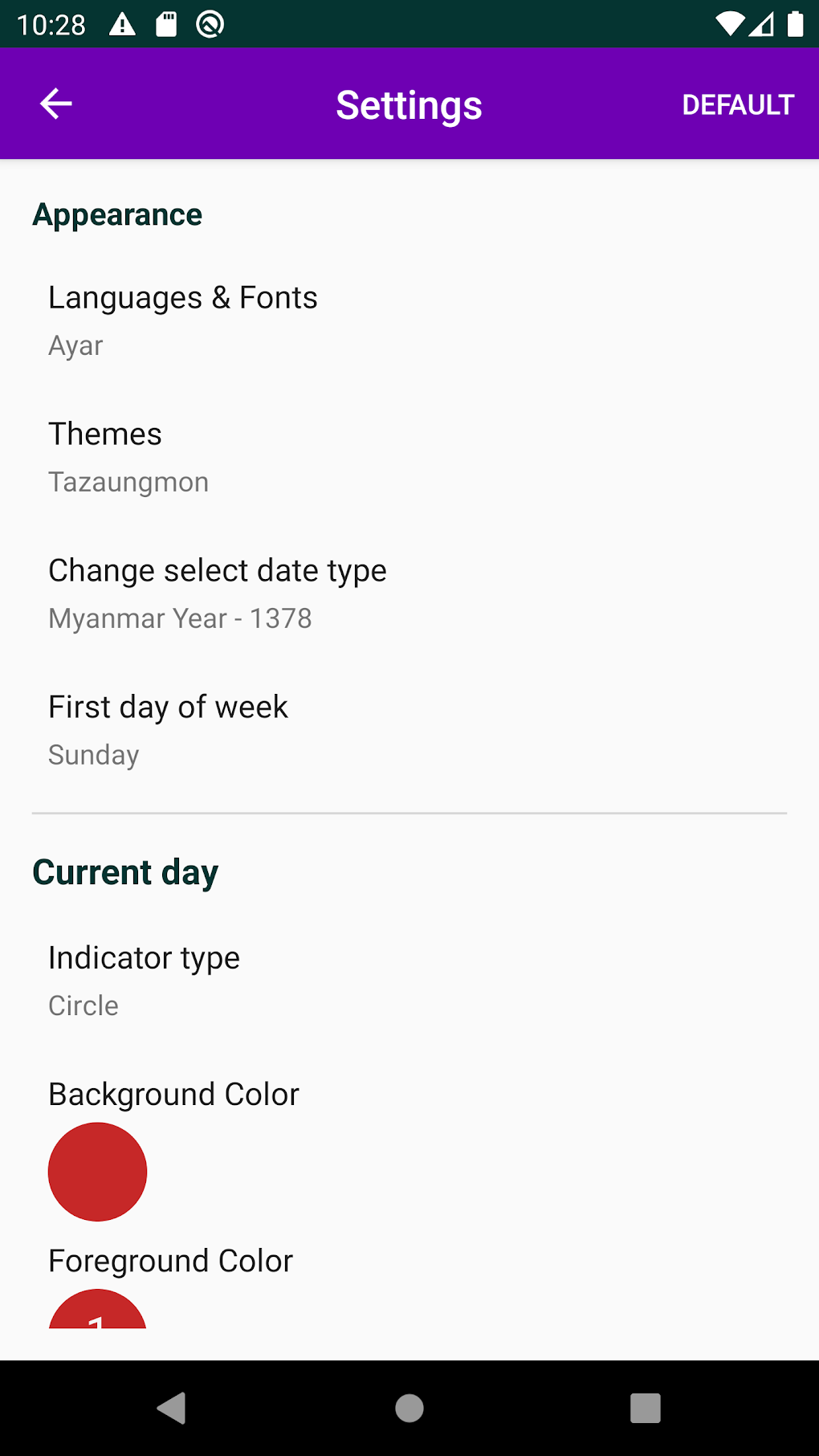The image size is (819, 1456).
Task: Pick the Background Color red swatch
Action: click(x=97, y=1172)
